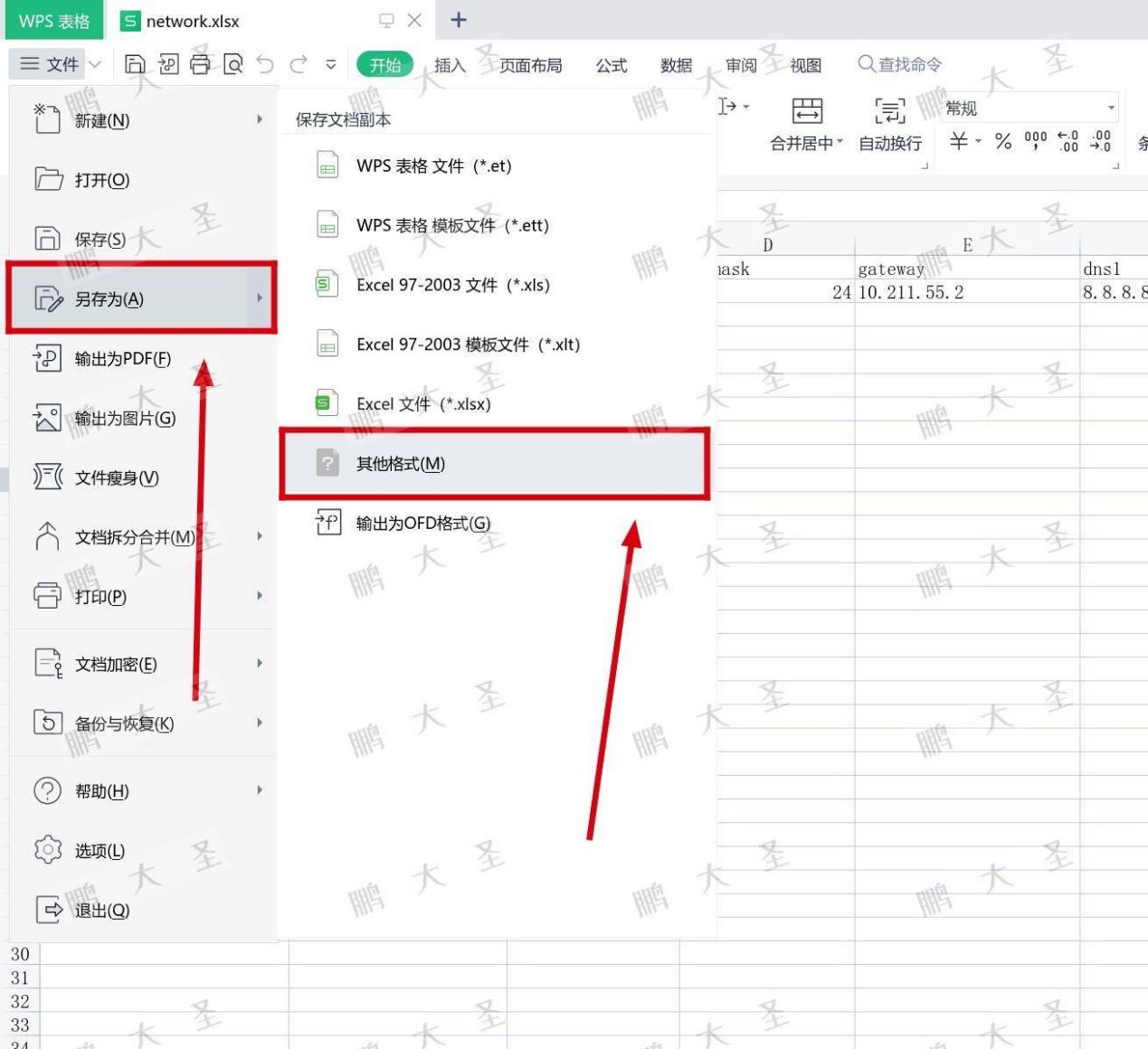Select the WPS 表格 home tab

pos(54,21)
